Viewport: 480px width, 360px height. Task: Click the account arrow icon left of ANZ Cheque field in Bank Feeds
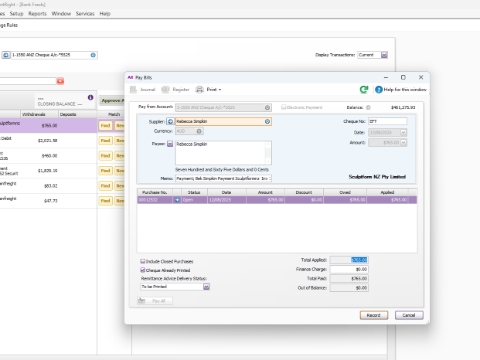pos(6,55)
